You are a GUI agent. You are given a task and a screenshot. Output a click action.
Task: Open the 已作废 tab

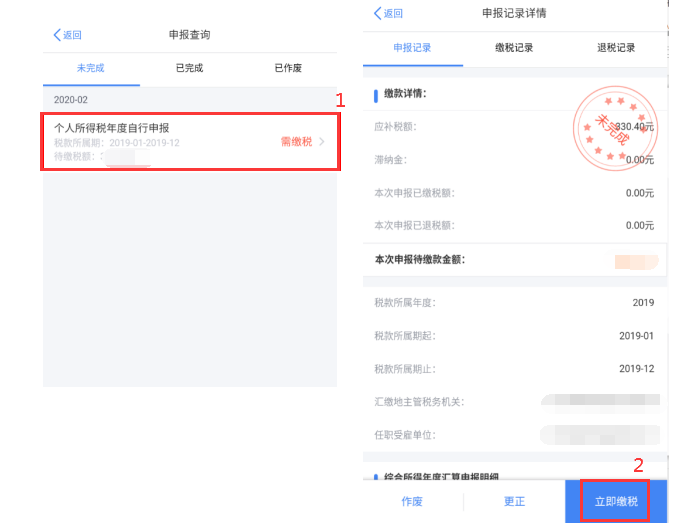pyautogui.click(x=288, y=68)
